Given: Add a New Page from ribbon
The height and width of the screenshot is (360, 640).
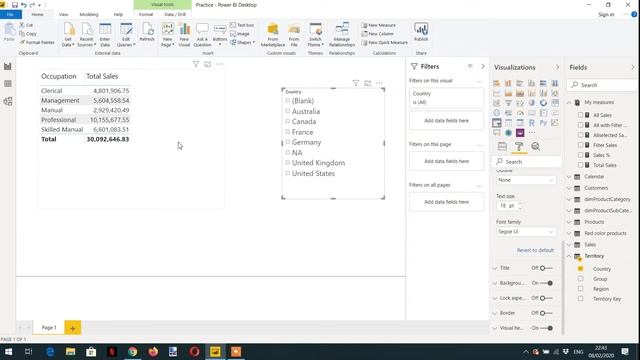Looking at the screenshot, I should pos(167,35).
